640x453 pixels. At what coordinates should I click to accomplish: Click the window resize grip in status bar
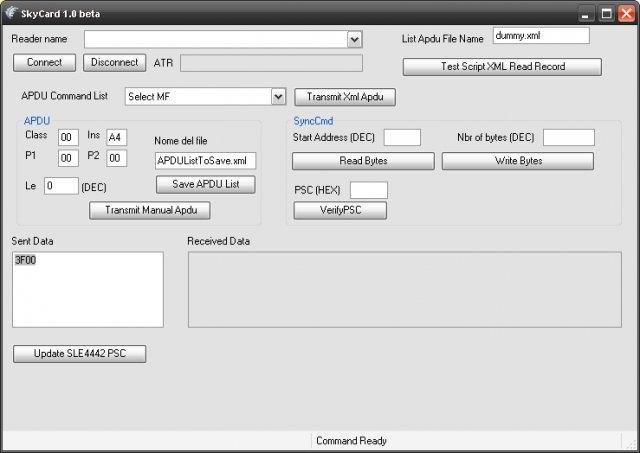pyautogui.click(x=632, y=443)
